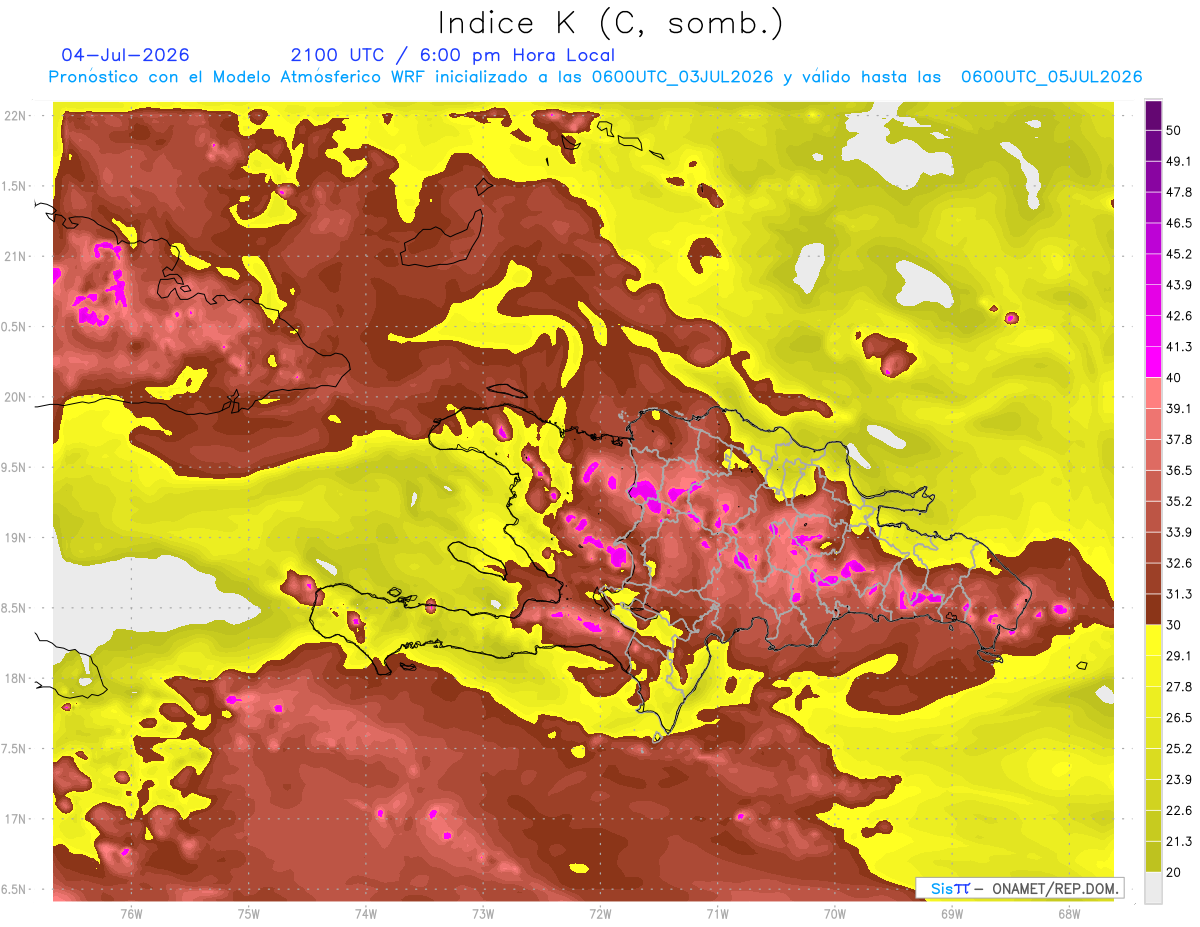
Task: Click the '41.3' colorbar value
Action: [x=1179, y=347]
